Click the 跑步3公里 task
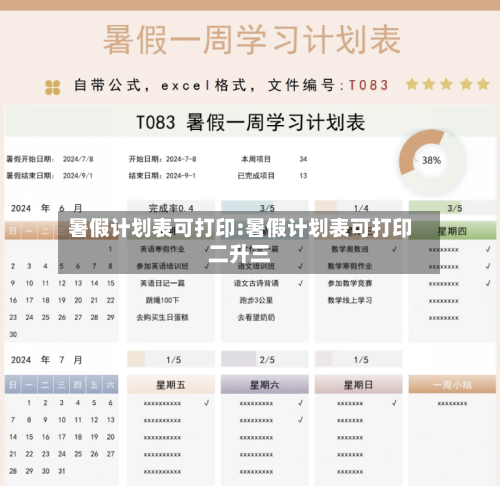 pos(256,300)
